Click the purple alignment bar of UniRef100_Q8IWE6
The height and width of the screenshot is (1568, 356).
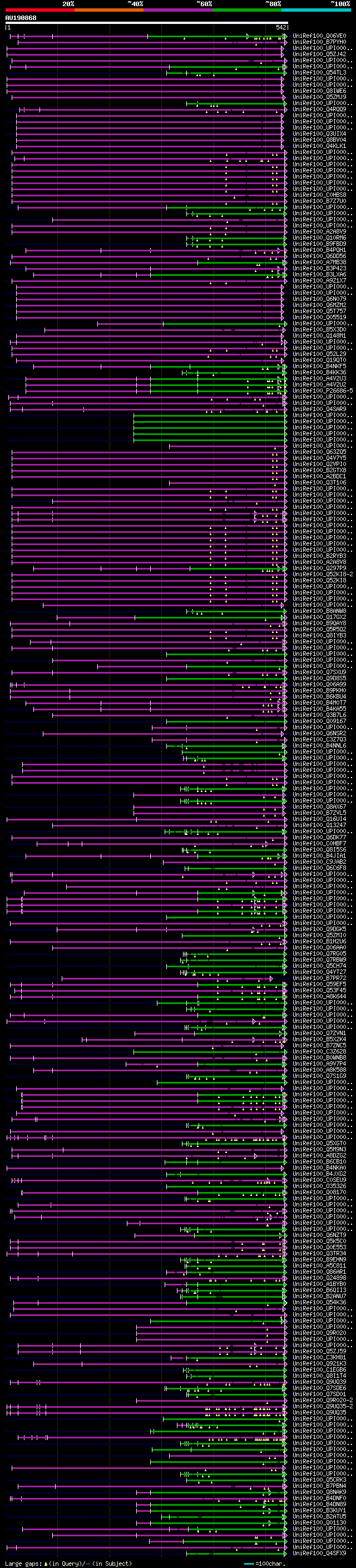[x=145, y=91]
